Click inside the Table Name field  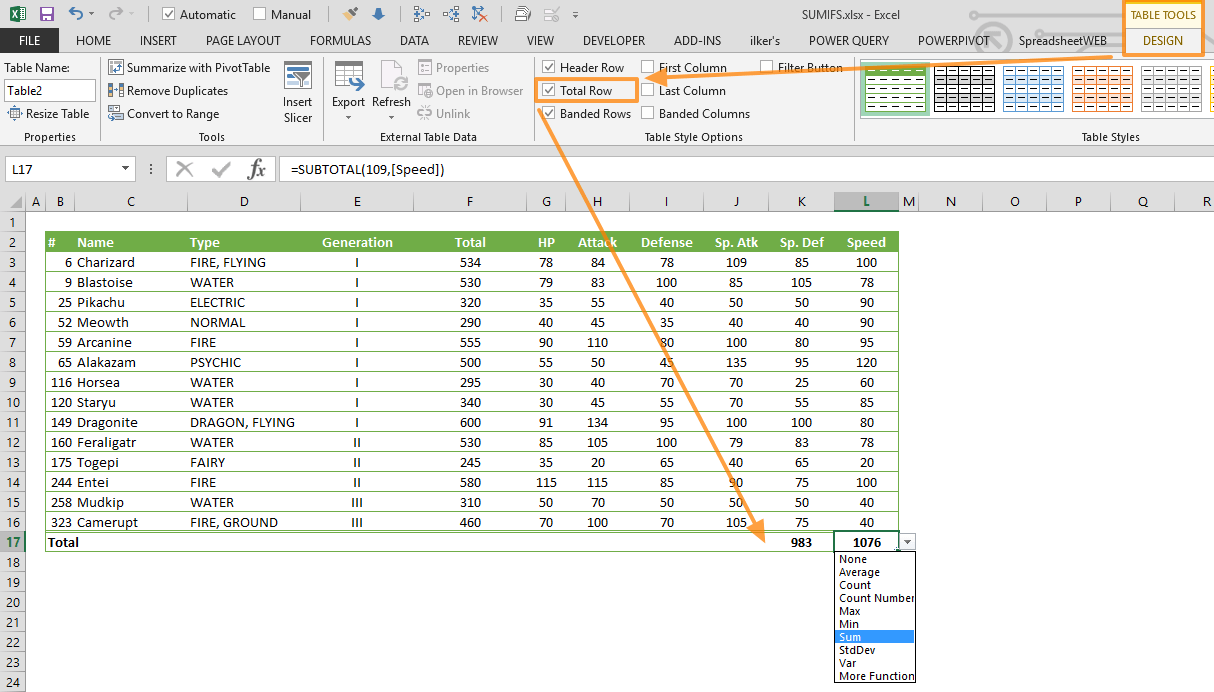[x=49, y=90]
